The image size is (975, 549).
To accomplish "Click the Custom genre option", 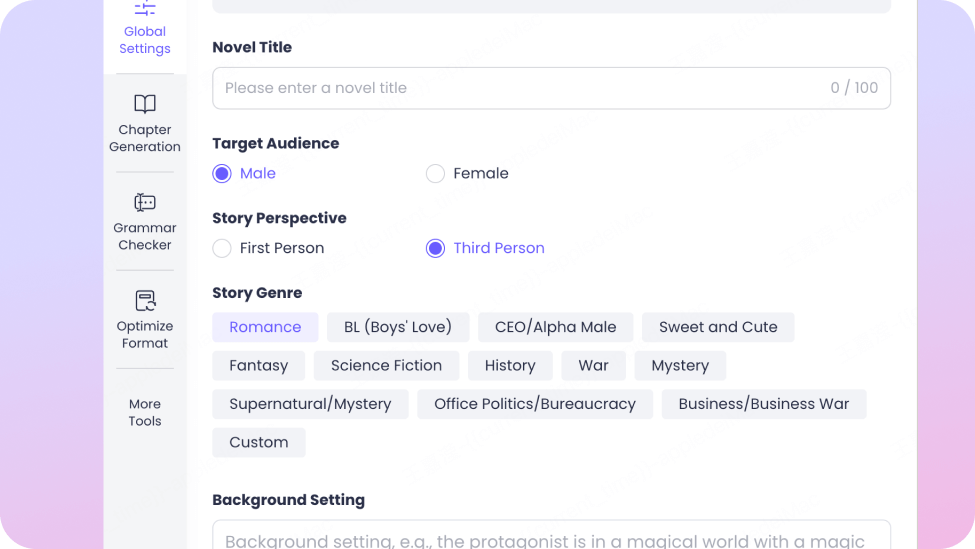I will (259, 442).
